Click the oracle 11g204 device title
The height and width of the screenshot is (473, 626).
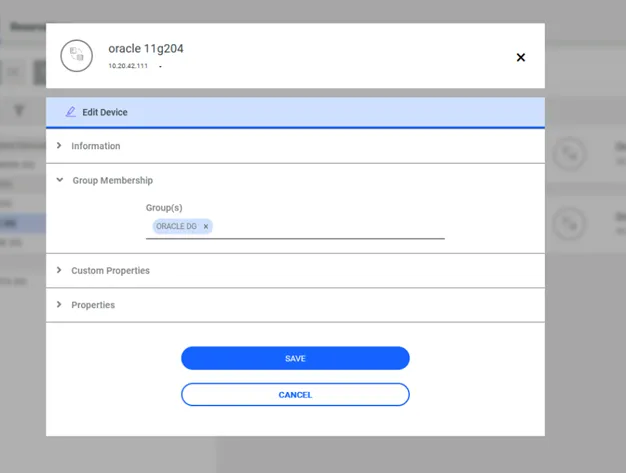click(146, 49)
